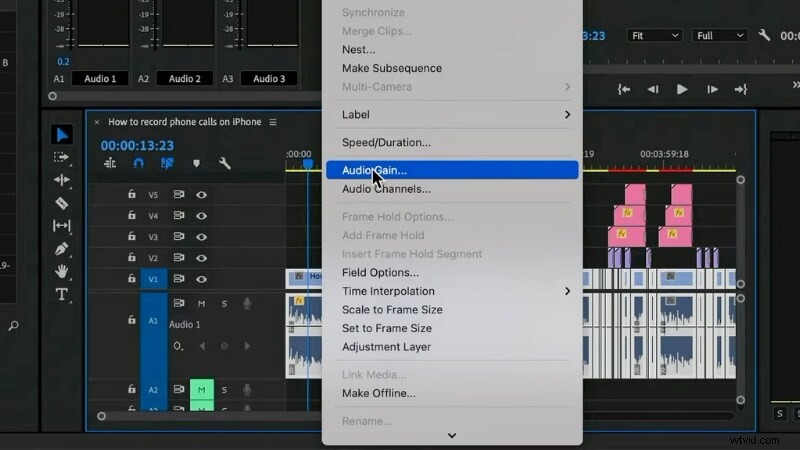
Task: Click the timeline playhead timecode 00:00:13:23
Action: 137,145
